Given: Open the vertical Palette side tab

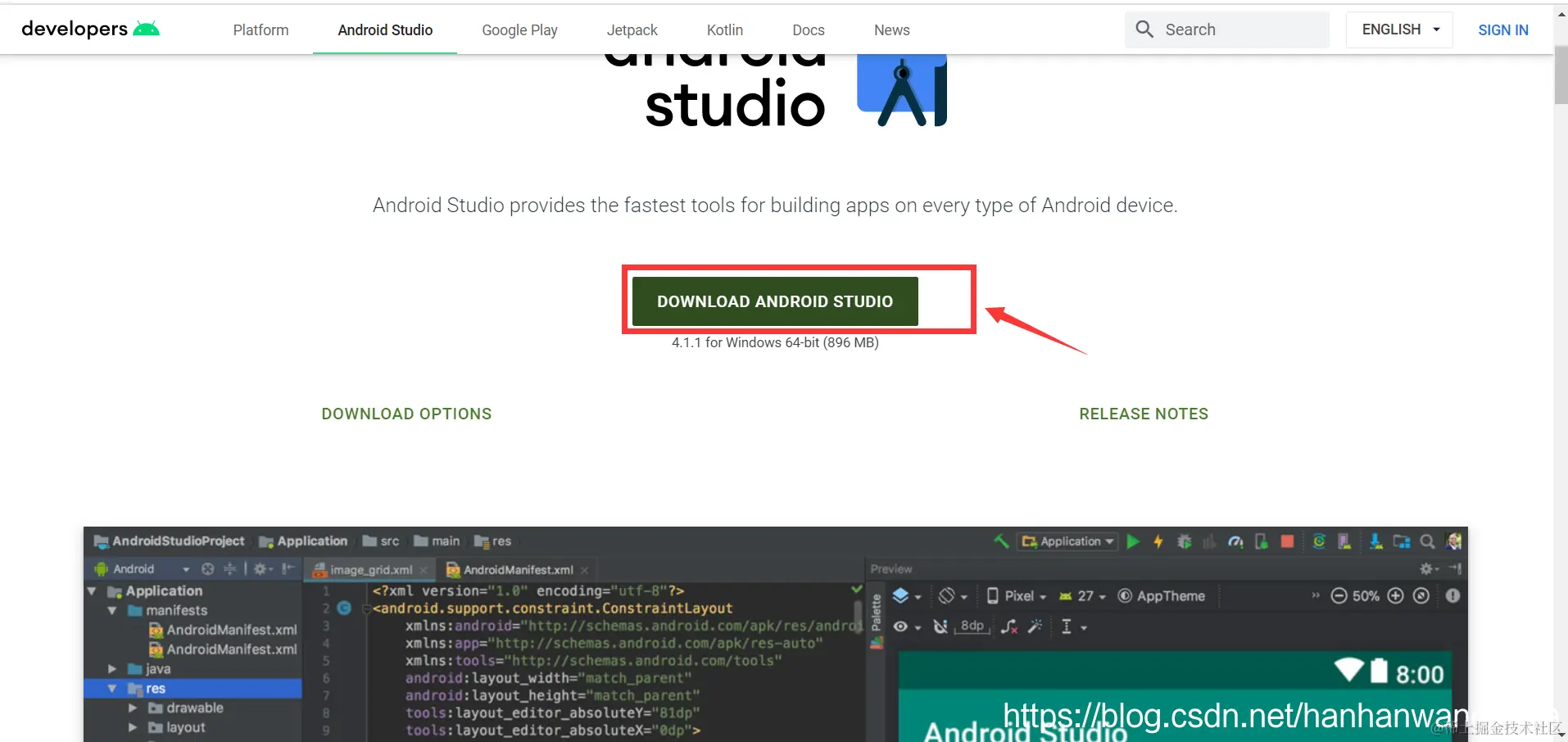Looking at the screenshot, I should tap(877, 621).
